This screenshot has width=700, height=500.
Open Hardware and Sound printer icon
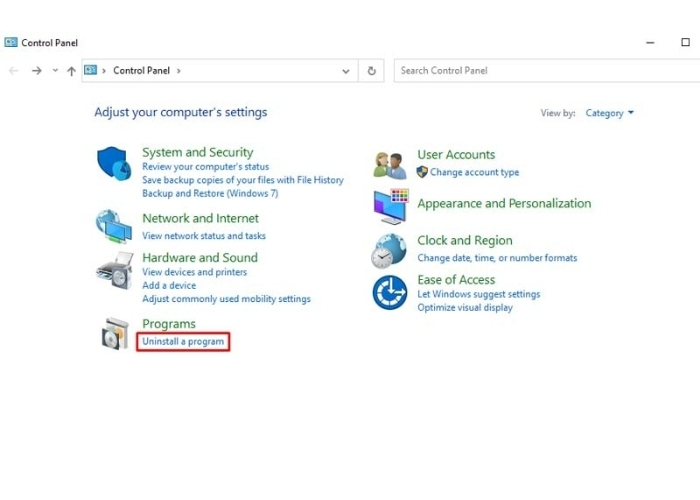(x=115, y=271)
